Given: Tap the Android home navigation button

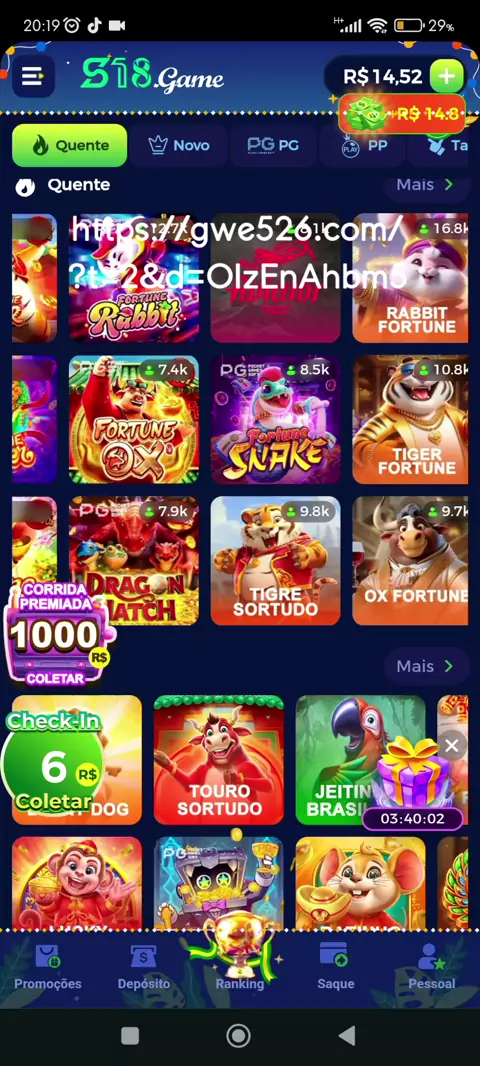Looking at the screenshot, I should tap(239, 1035).
